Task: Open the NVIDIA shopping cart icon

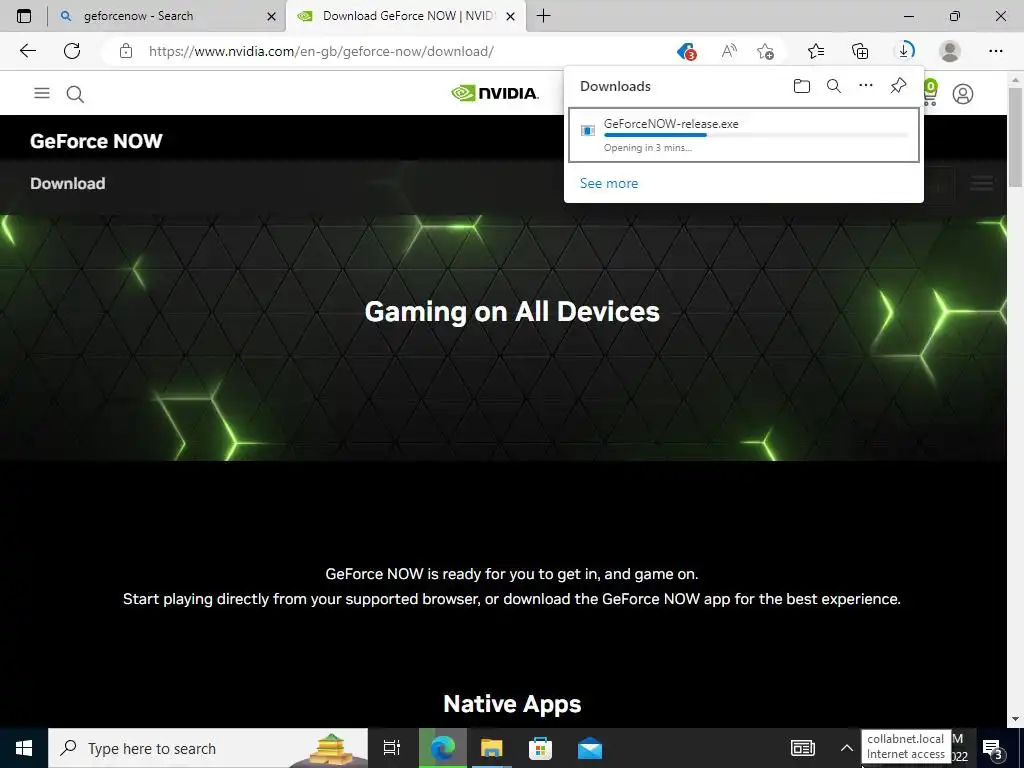Action: pos(930,93)
